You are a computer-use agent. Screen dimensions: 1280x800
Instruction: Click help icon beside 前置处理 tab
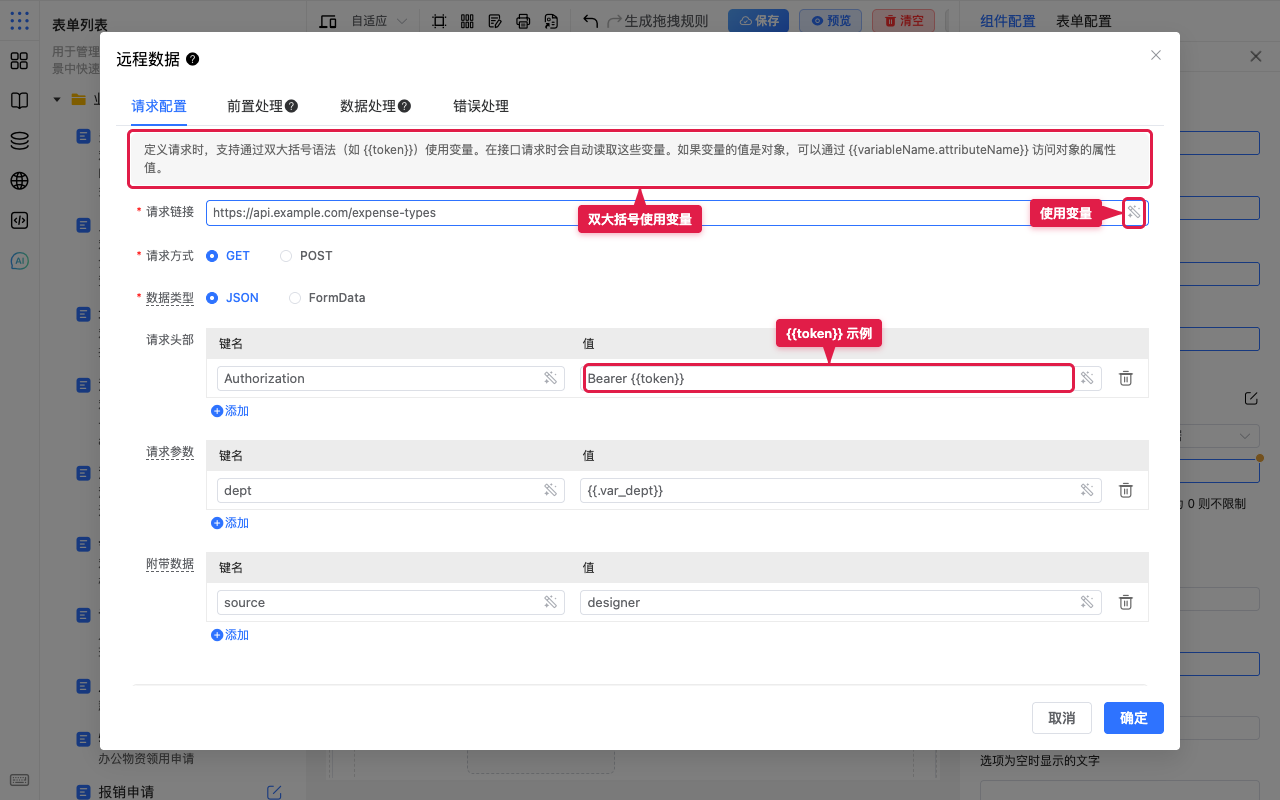[291, 106]
